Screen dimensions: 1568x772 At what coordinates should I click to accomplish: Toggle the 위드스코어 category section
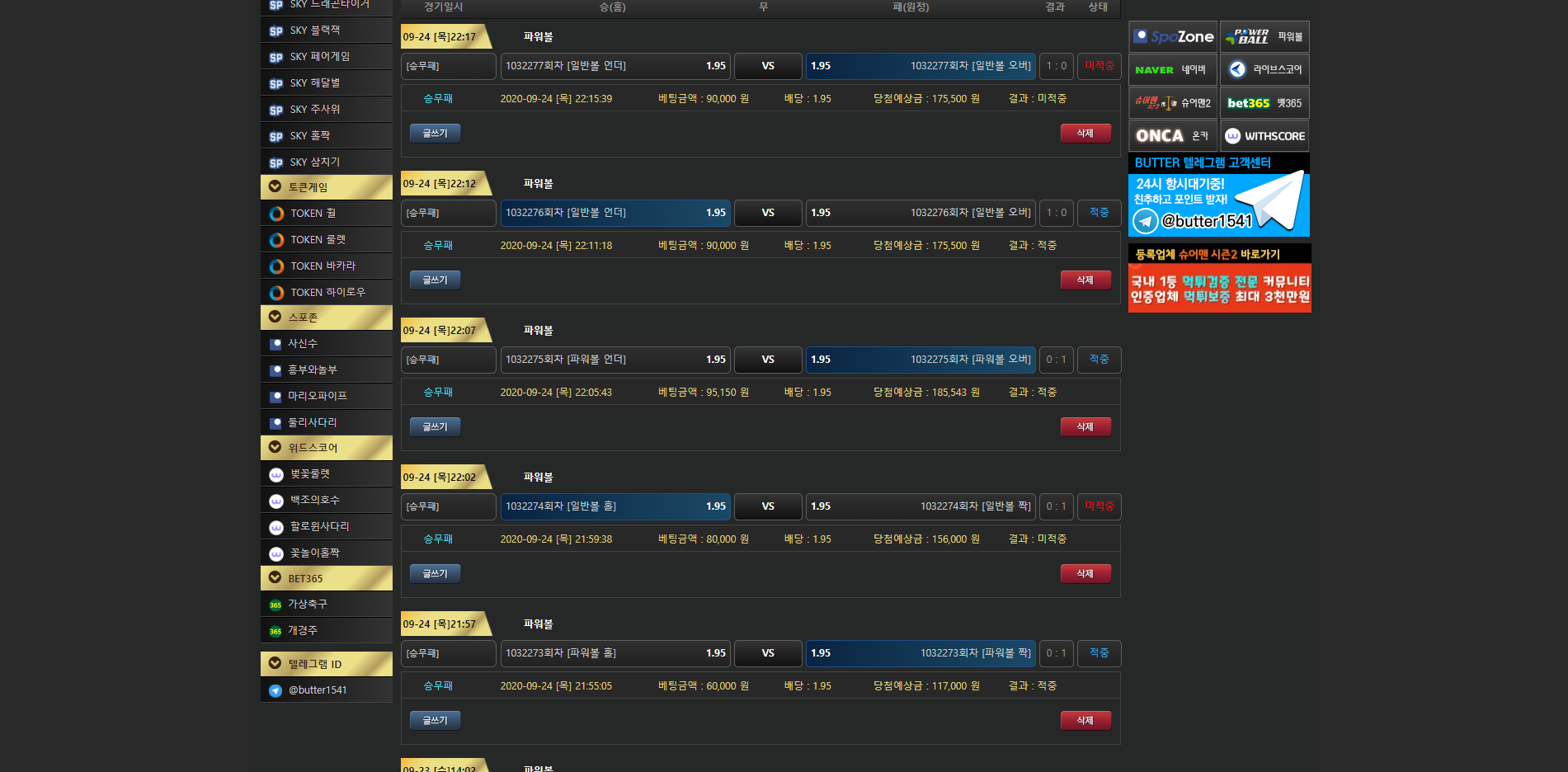(x=327, y=448)
